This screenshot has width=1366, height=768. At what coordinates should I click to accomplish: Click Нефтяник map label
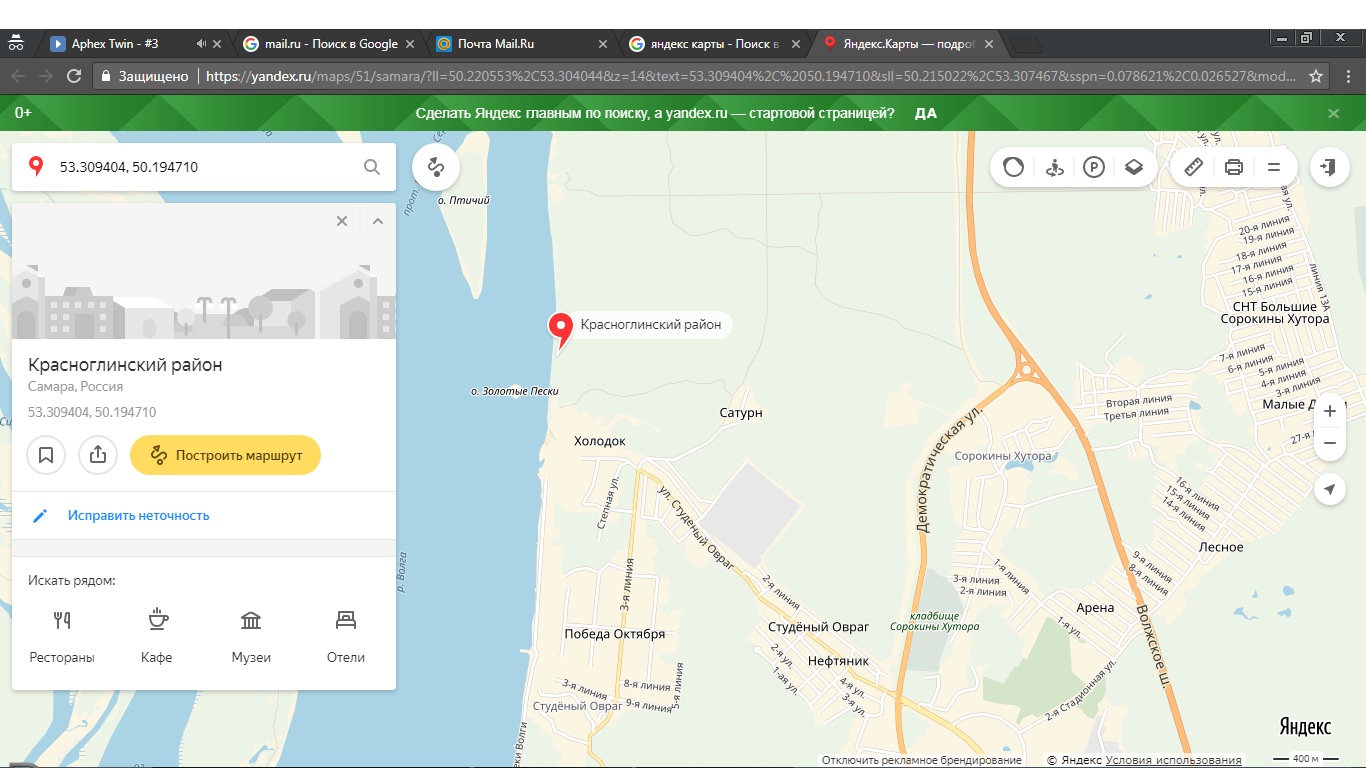tap(838, 661)
